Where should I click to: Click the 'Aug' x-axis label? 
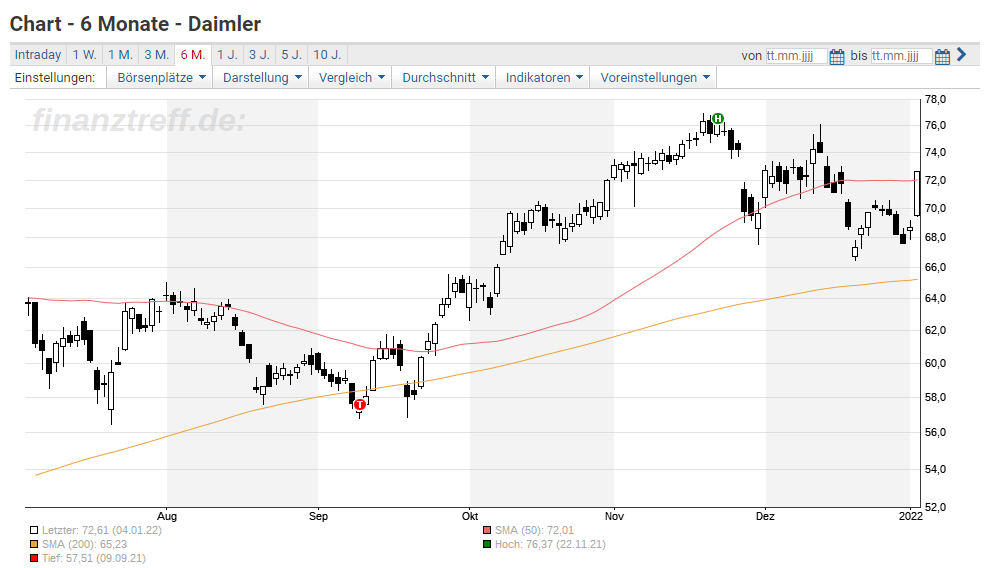pos(167,516)
